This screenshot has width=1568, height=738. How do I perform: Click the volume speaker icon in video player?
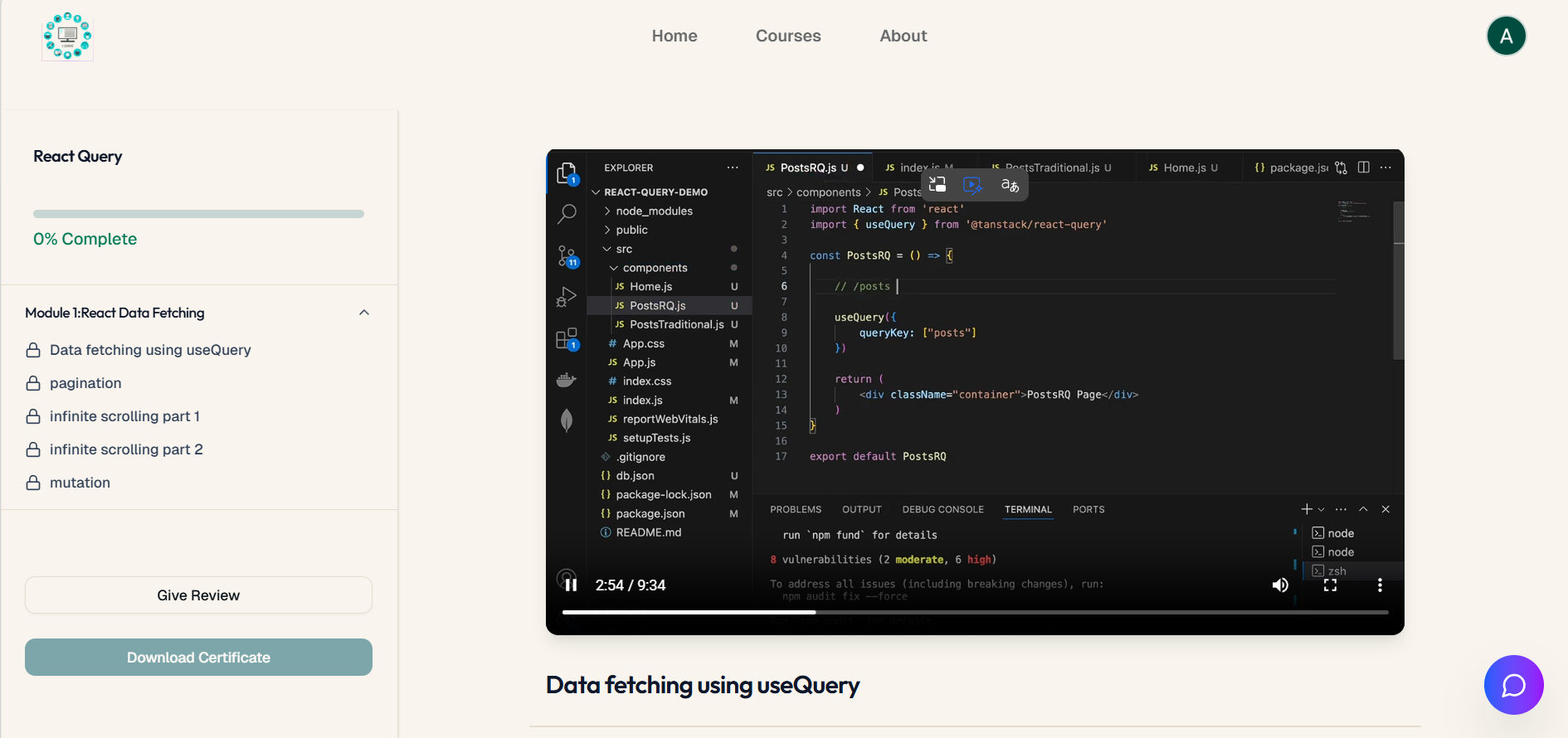pos(1280,585)
